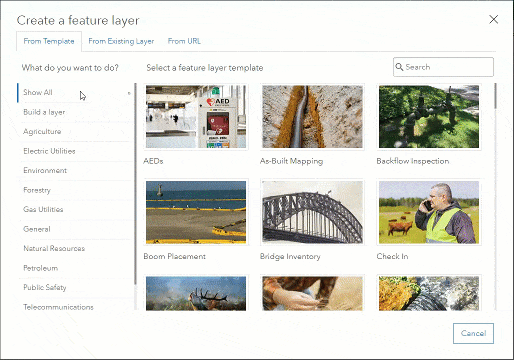Open the From URL tab
Viewport: 514px width, 360px height.
(x=184, y=41)
